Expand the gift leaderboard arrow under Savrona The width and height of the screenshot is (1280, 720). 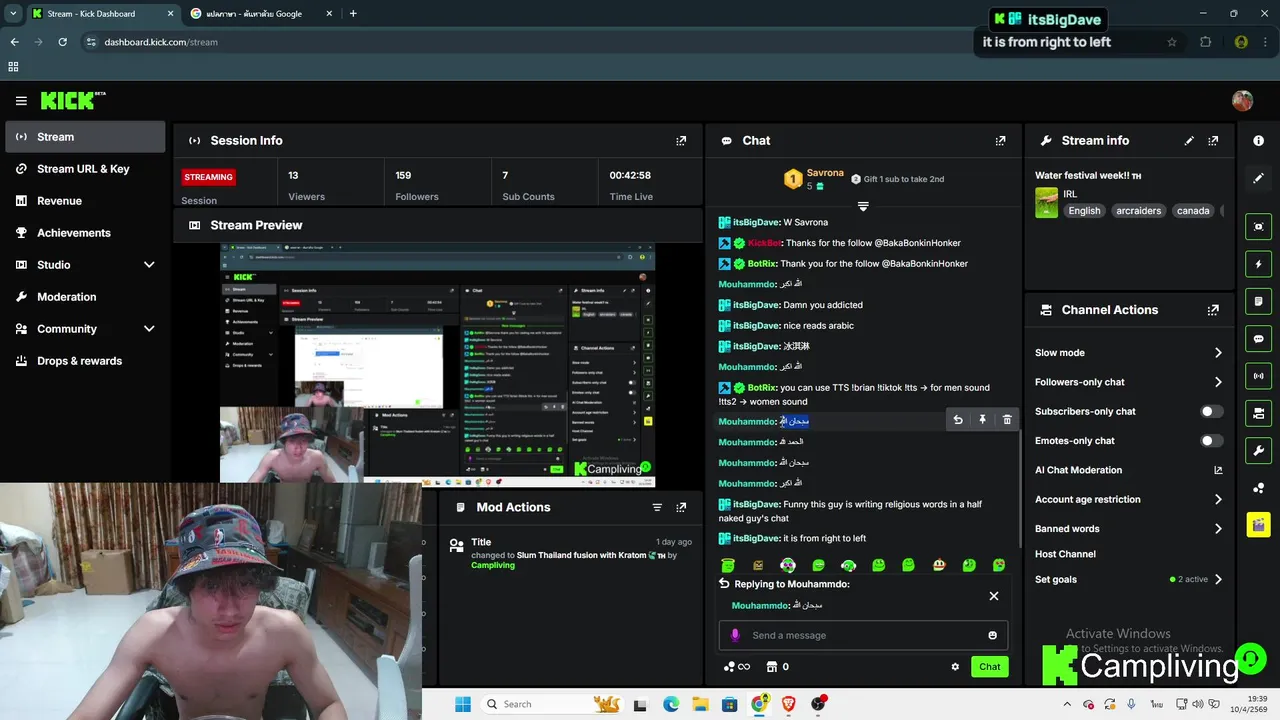863,206
